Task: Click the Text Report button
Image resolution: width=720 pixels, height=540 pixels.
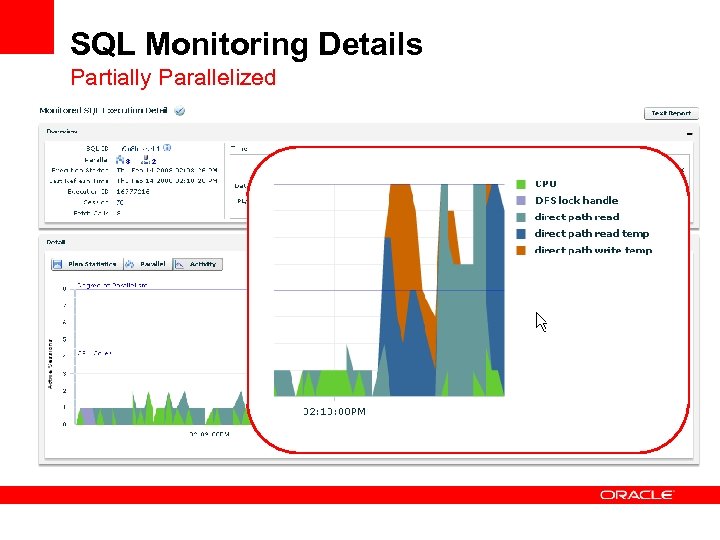Action: tap(671, 113)
